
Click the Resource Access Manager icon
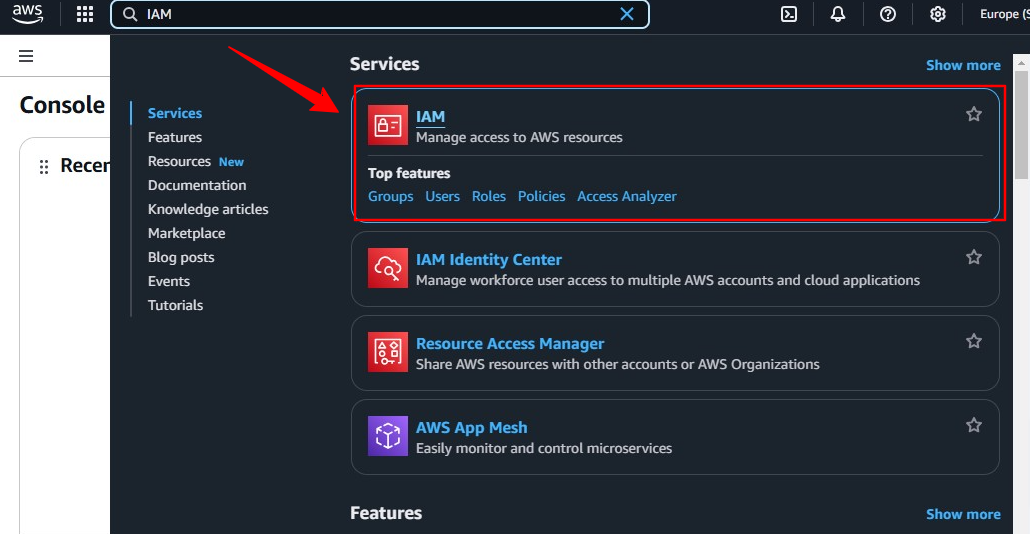coord(388,352)
